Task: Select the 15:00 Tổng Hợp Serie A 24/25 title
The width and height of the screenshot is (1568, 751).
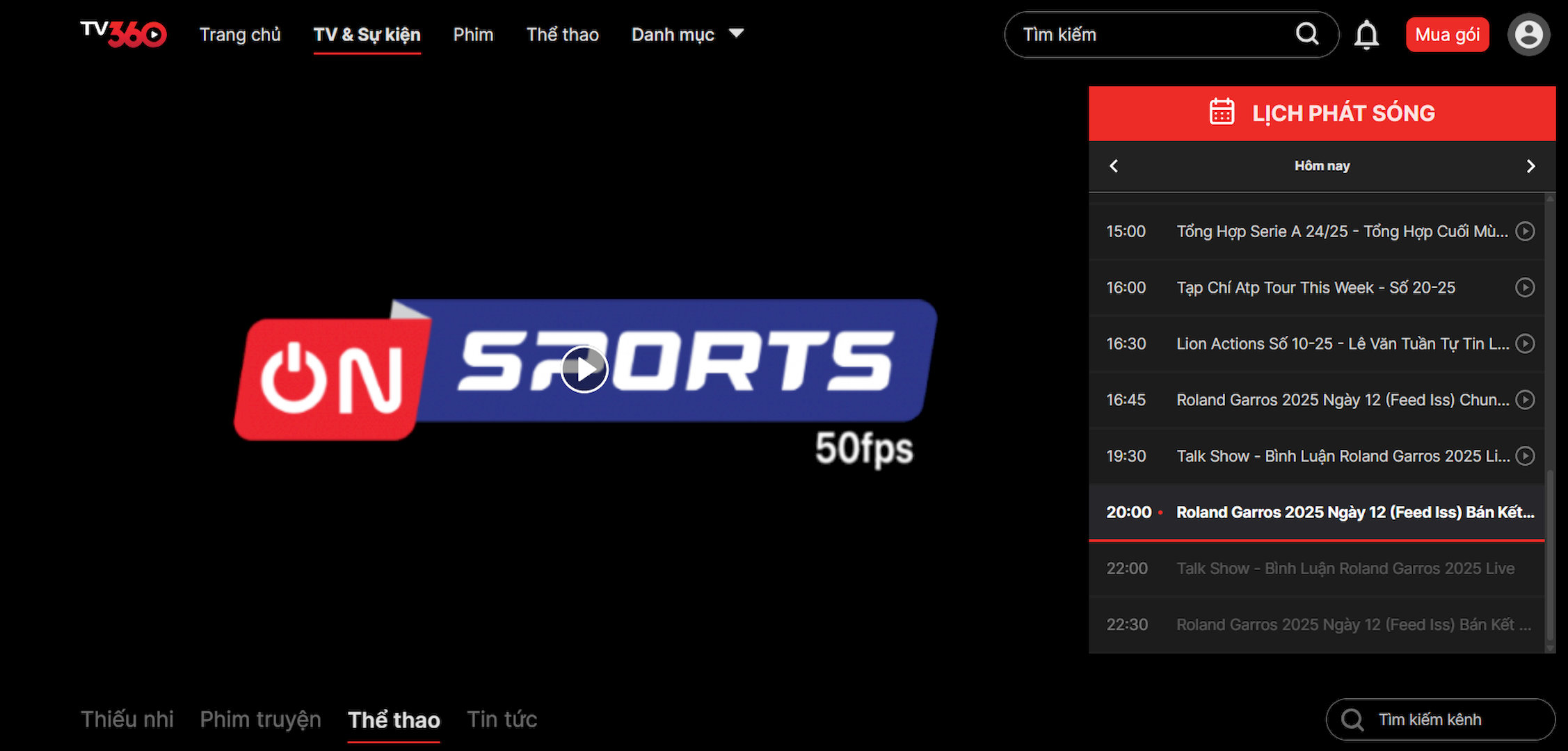Action: tap(1342, 232)
